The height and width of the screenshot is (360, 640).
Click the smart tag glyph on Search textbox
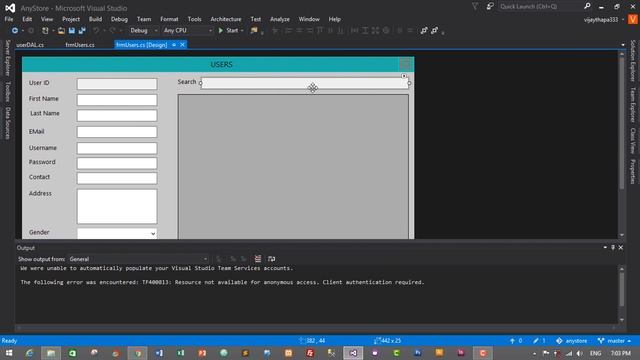[404, 76]
